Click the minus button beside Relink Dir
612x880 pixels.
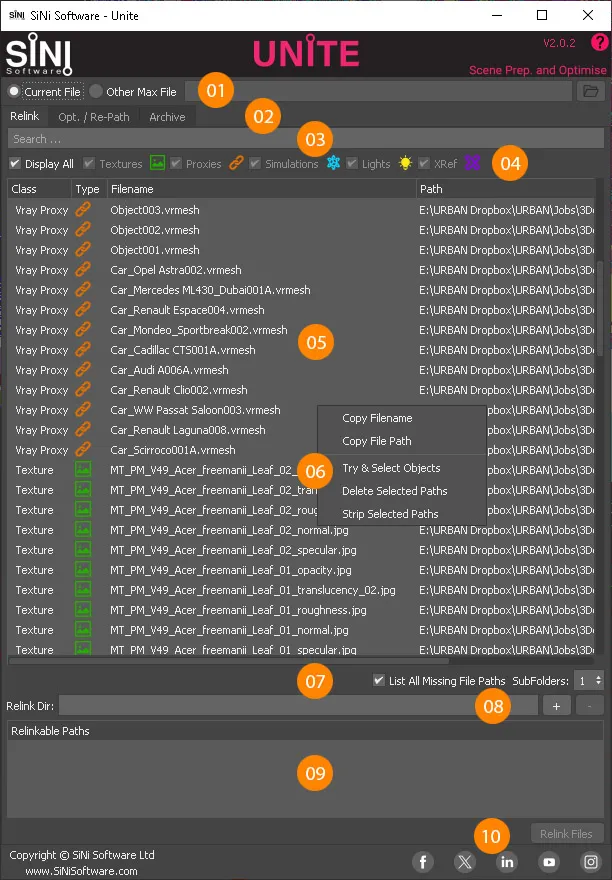coord(590,705)
